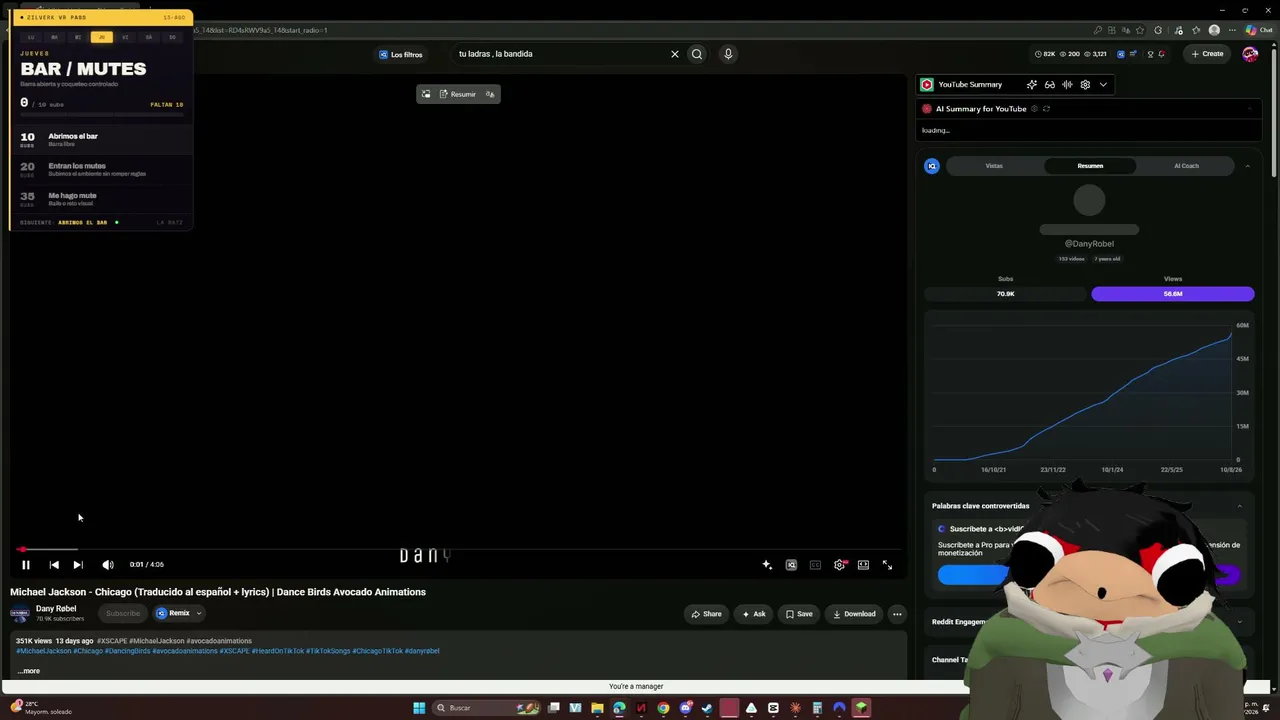Collapse Palabras clave controvertidas section
The width and height of the screenshot is (1280, 720).
tap(1239, 506)
